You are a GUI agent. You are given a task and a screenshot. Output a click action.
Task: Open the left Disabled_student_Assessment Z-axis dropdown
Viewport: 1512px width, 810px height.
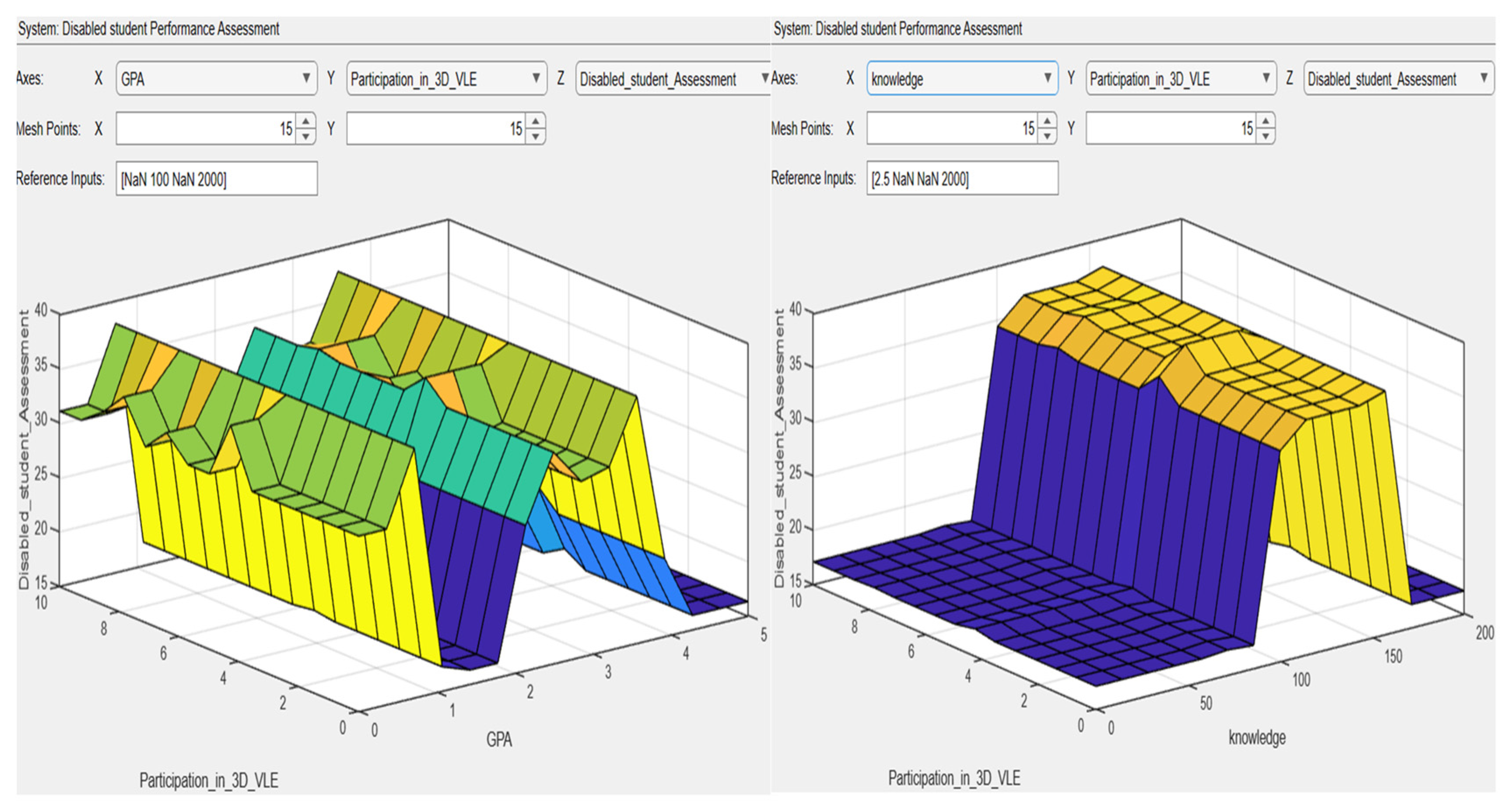[x=673, y=78]
